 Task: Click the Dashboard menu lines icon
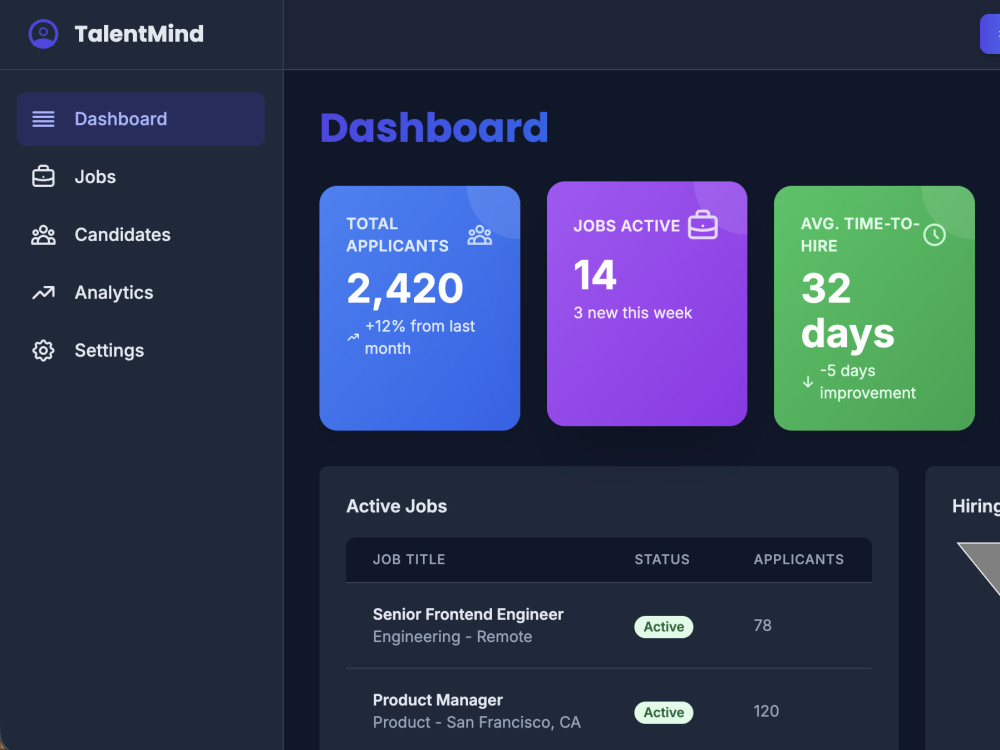pyautogui.click(x=43, y=119)
